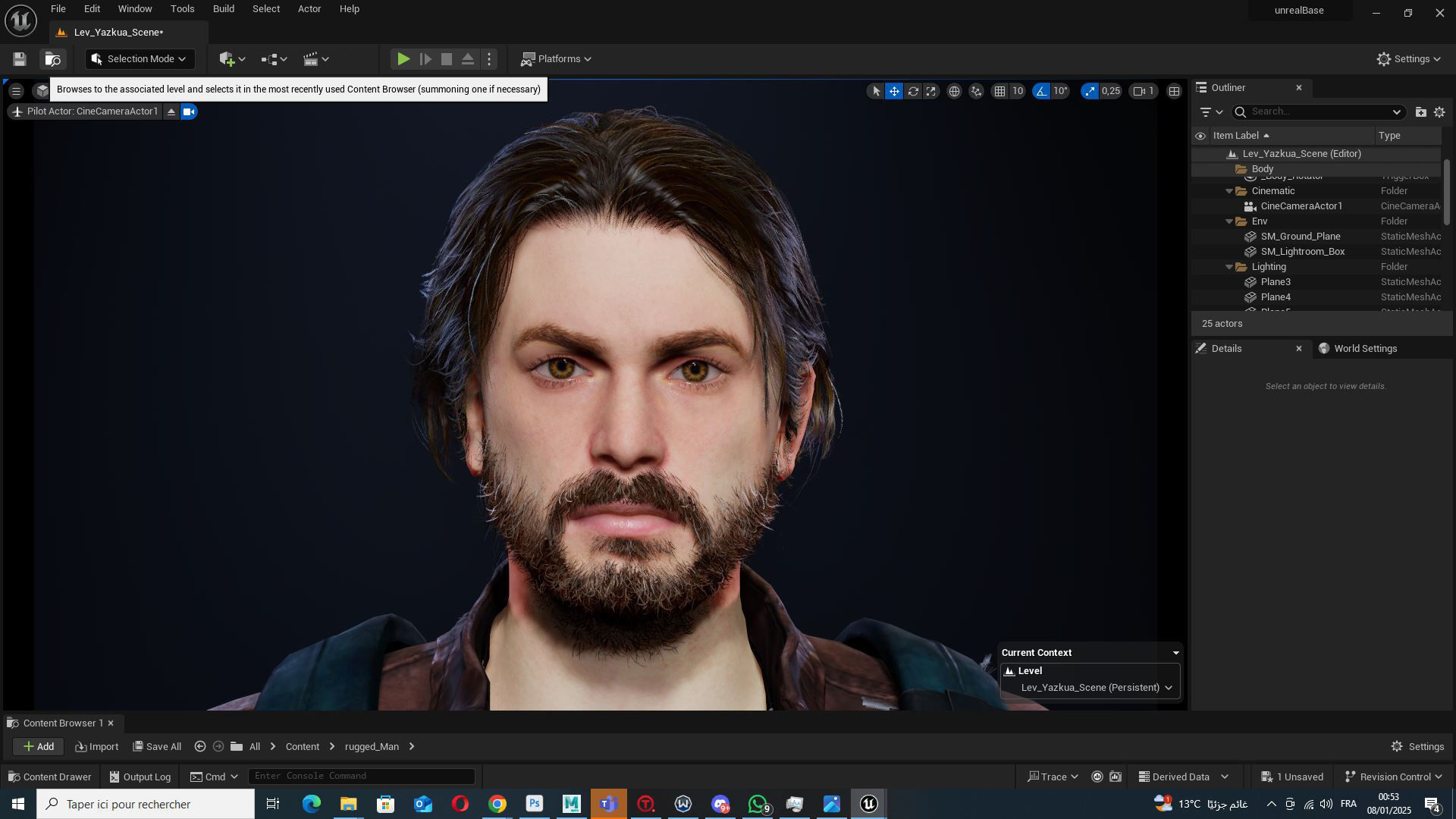Select the viewport Select (arrow) tool

click(876, 91)
